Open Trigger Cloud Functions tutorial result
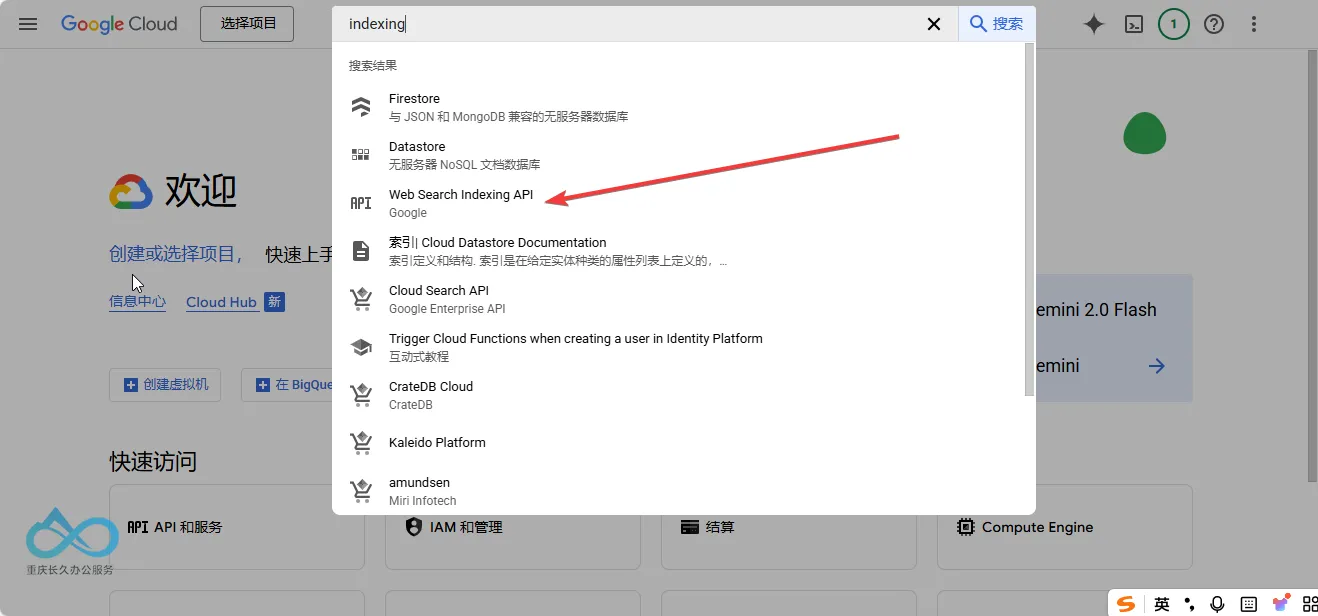Viewport: 1318px width, 616px height. (x=678, y=347)
